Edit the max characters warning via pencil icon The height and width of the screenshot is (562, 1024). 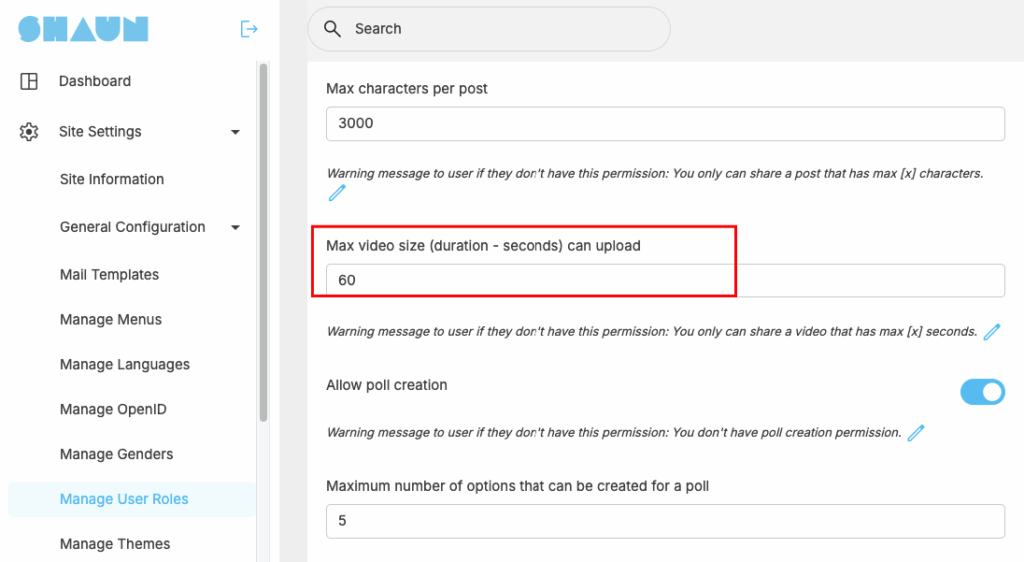coord(337,193)
